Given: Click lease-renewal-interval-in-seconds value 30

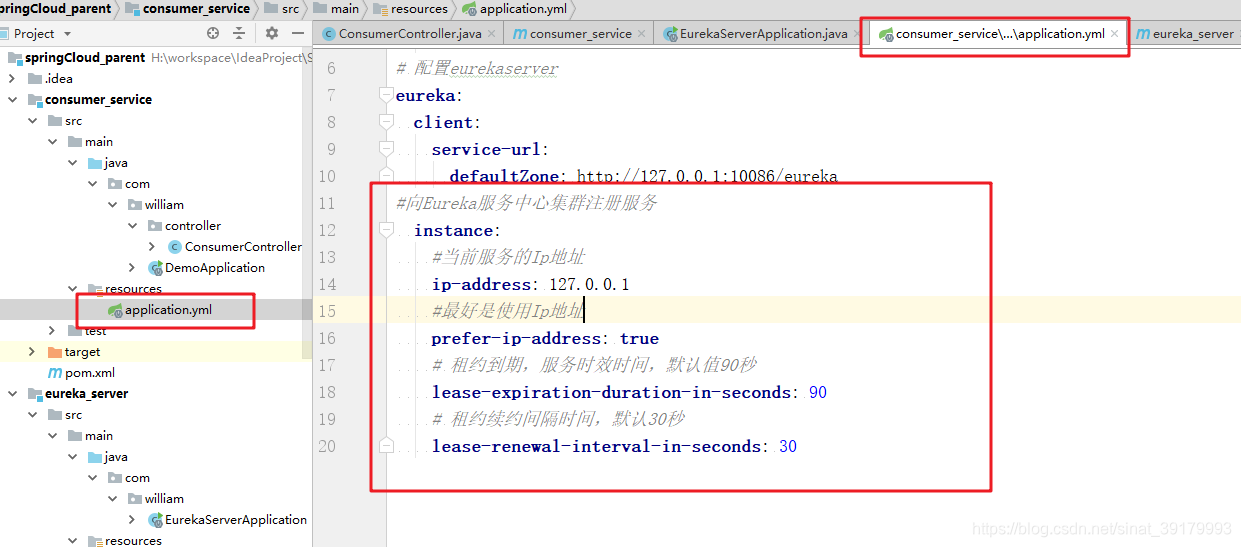Looking at the screenshot, I should (788, 447).
